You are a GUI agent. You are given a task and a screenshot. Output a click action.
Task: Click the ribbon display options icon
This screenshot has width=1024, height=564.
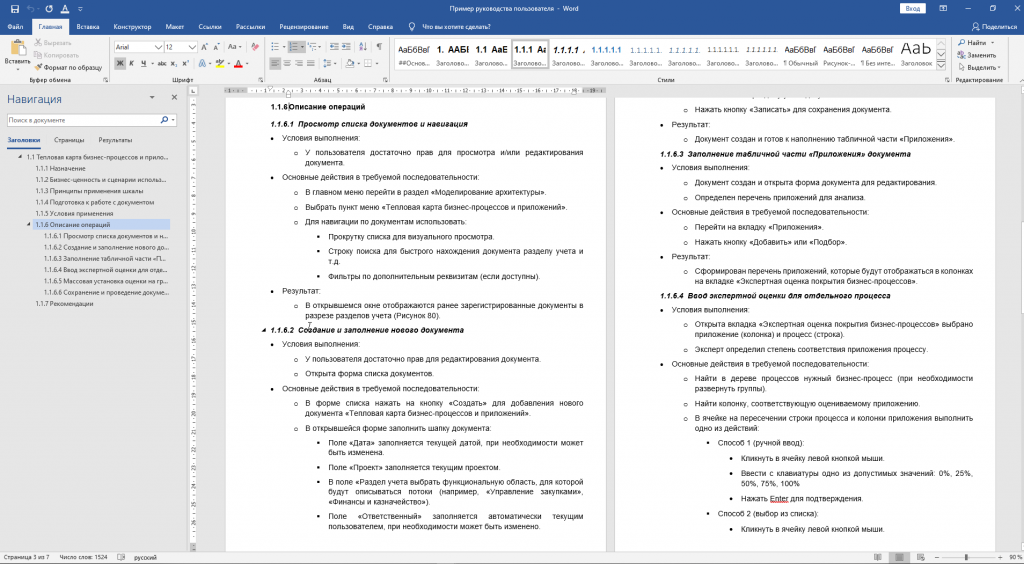[x=943, y=8]
